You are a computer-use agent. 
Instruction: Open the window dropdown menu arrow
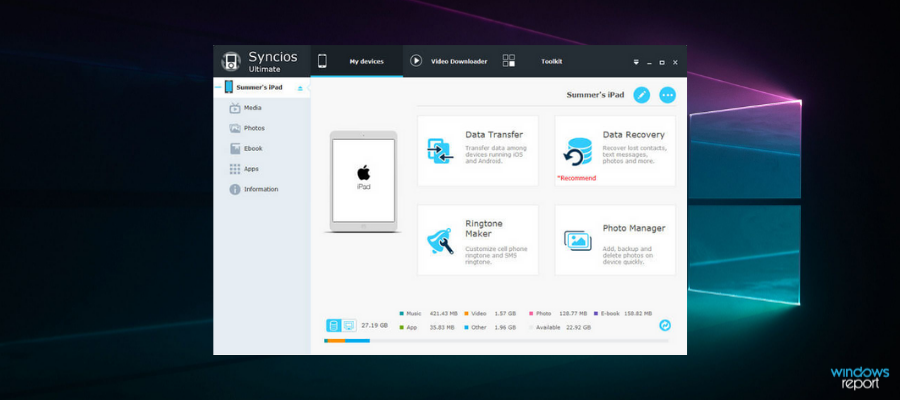click(x=636, y=62)
